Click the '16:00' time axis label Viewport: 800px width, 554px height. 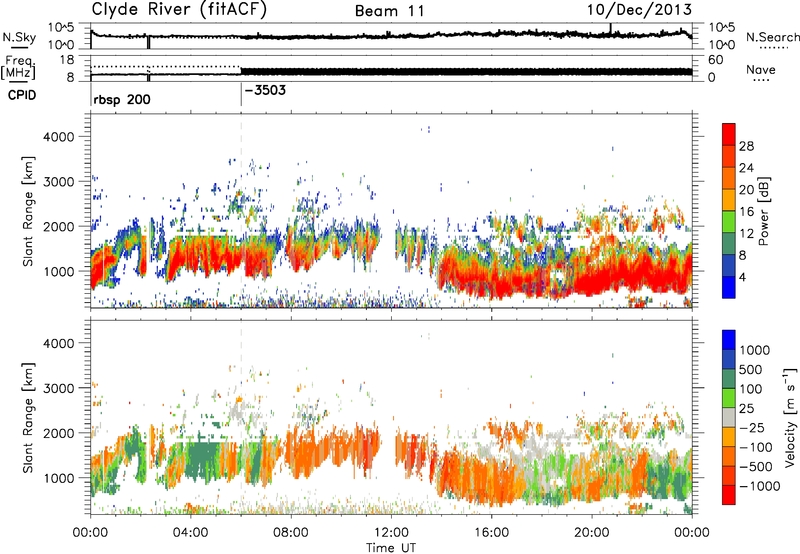click(x=491, y=533)
